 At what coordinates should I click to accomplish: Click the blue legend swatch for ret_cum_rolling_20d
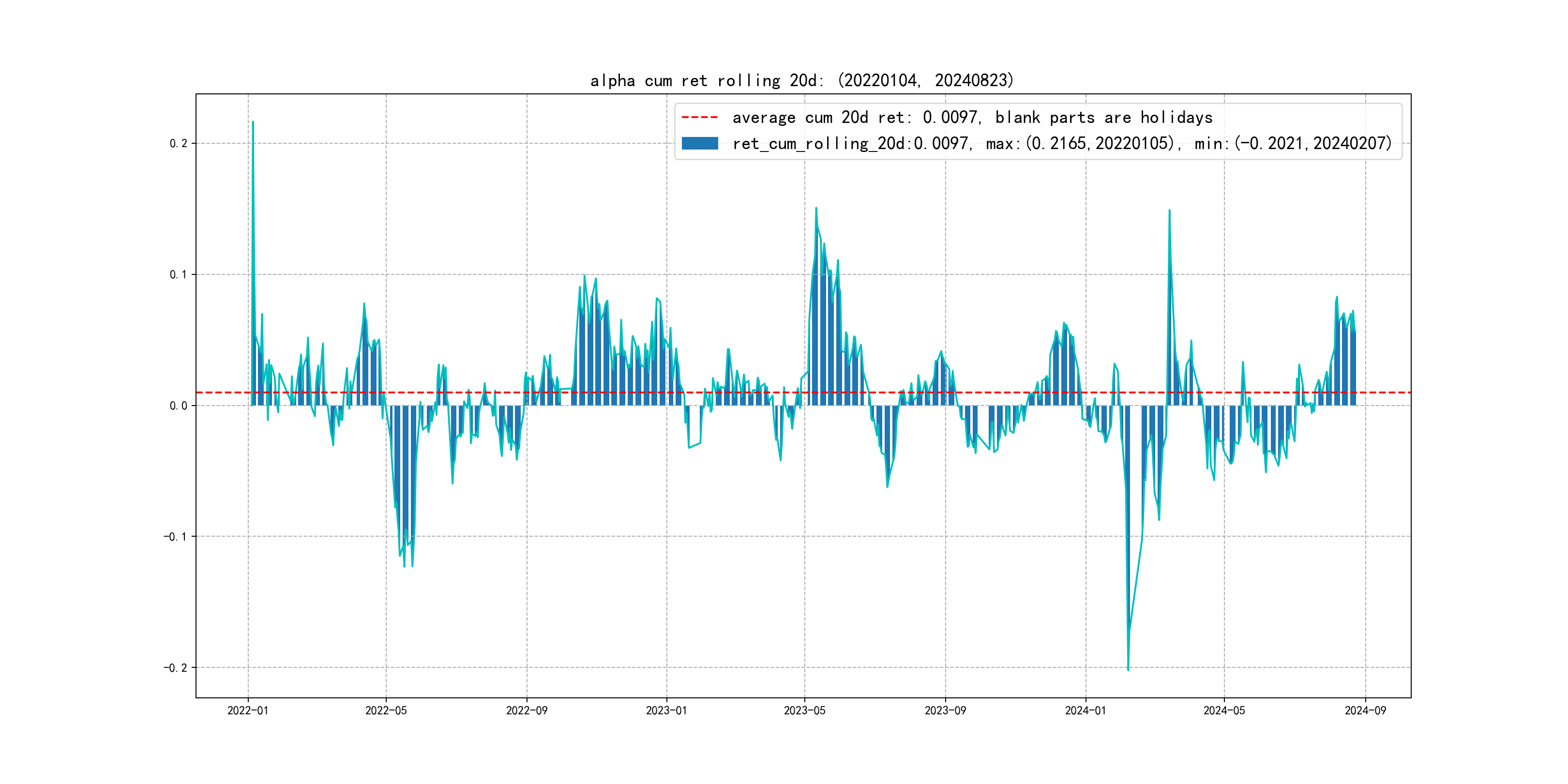tap(699, 144)
